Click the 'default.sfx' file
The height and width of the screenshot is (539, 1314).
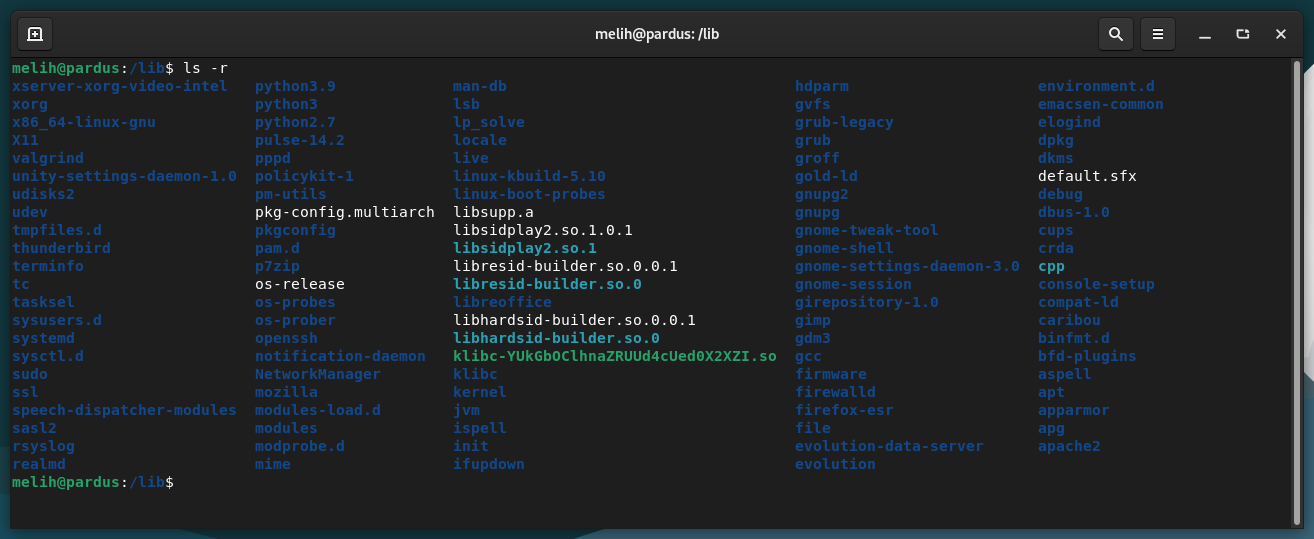1087,176
